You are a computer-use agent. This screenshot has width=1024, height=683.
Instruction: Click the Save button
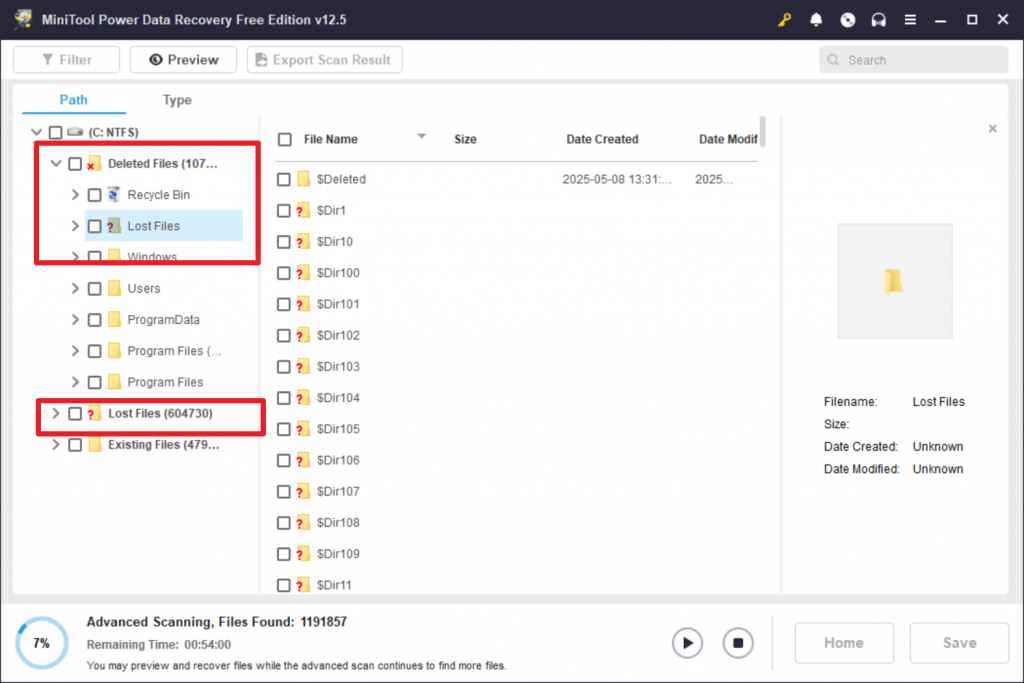(958, 643)
